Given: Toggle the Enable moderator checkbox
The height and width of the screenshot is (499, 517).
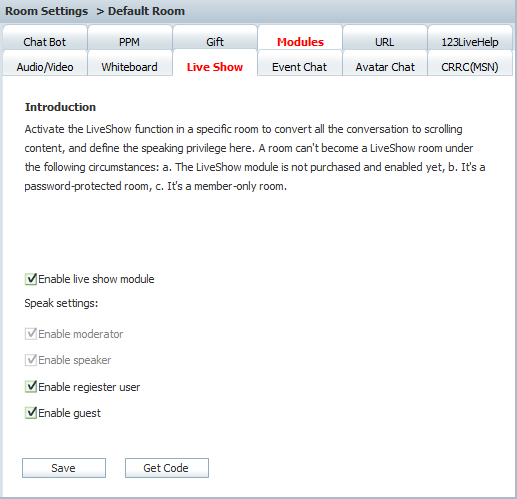Looking at the screenshot, I should tap(31, 334).
